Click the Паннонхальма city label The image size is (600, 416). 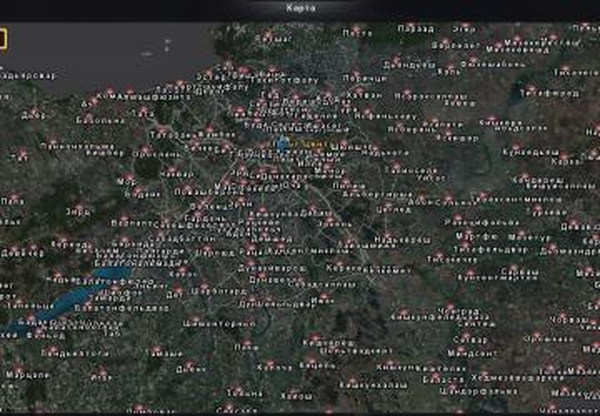point(78,146)
